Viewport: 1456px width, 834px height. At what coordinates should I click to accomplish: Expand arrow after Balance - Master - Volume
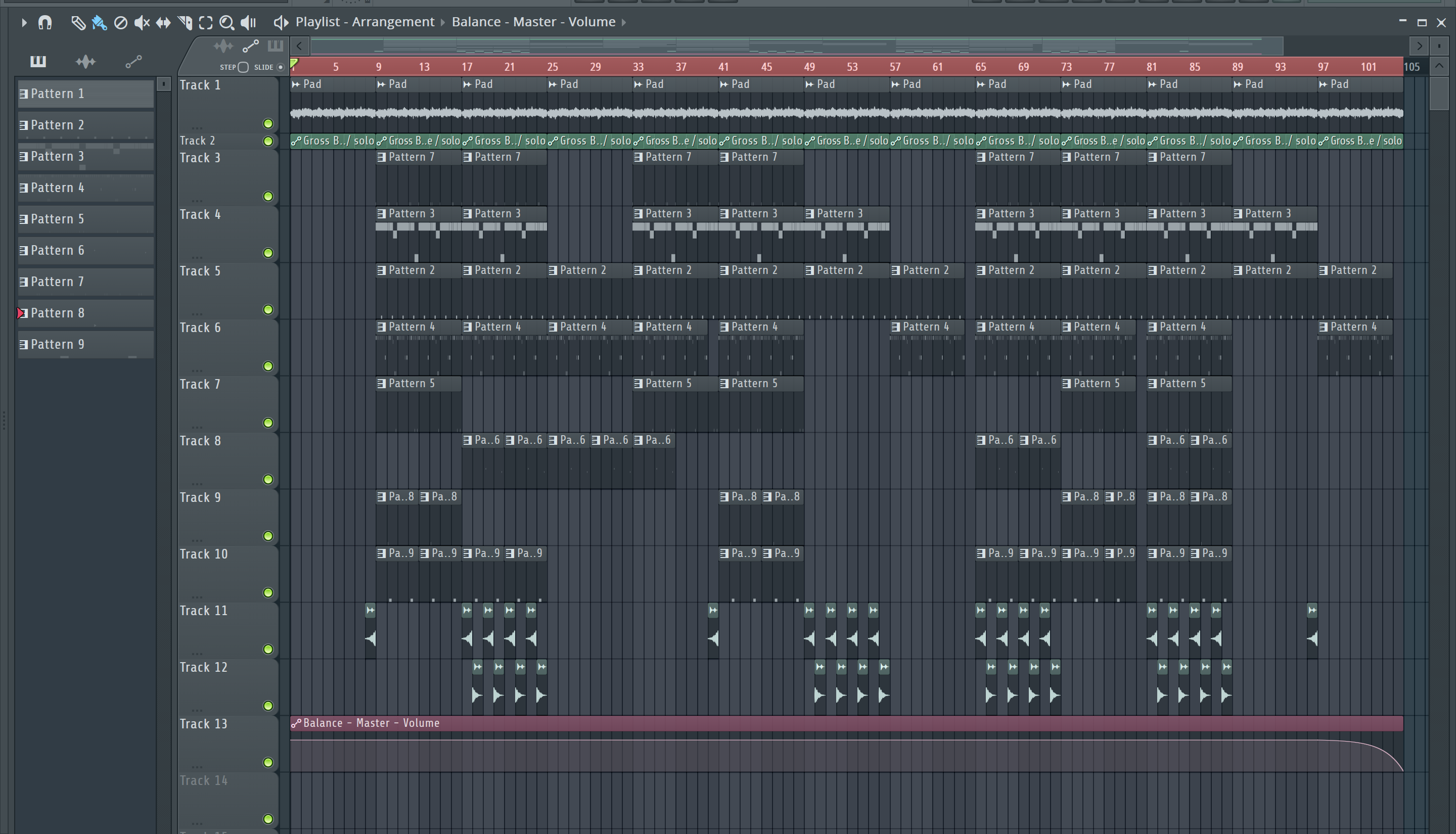[x=624, y=22]
